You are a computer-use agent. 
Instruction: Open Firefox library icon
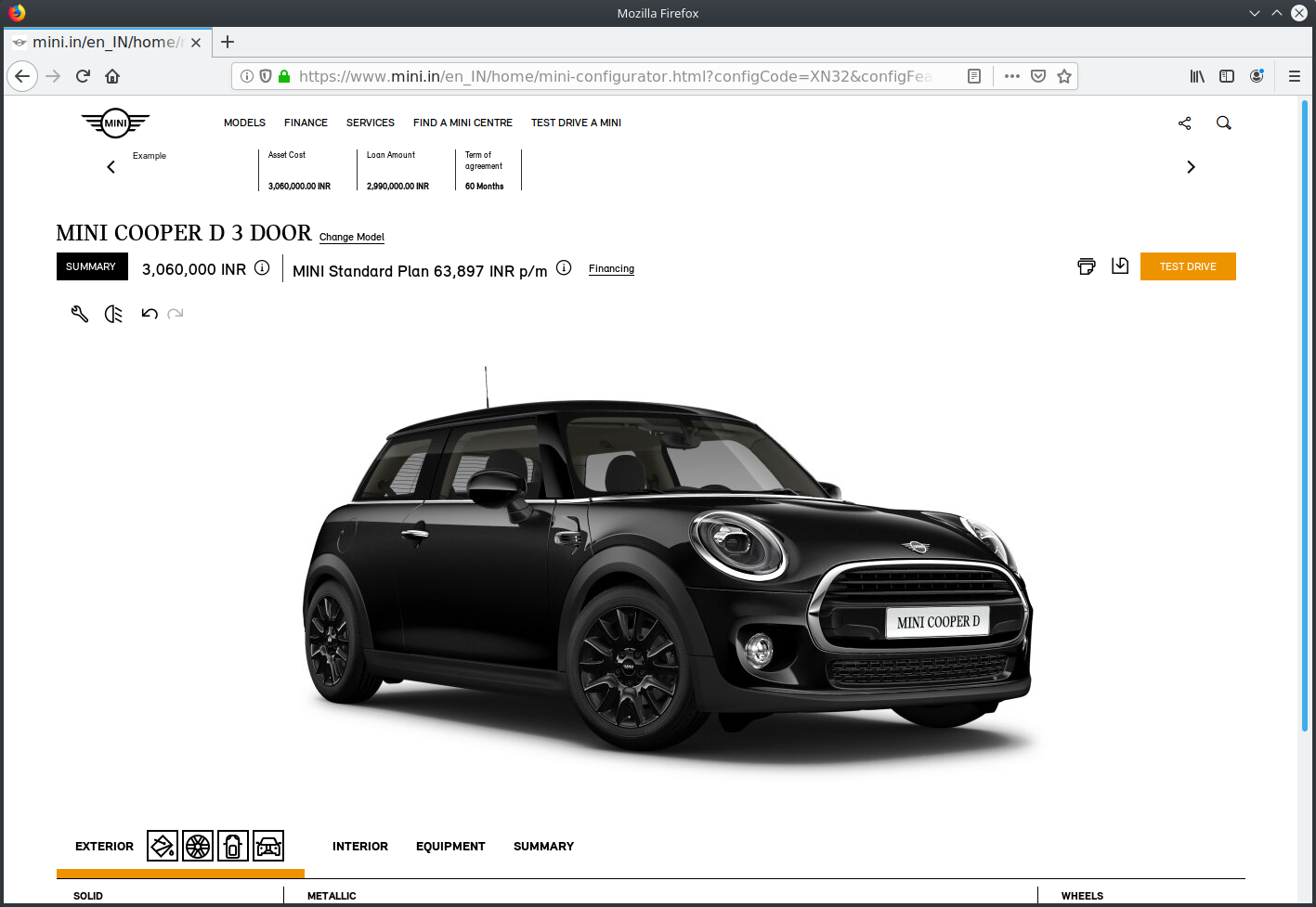pos(1197,76)
